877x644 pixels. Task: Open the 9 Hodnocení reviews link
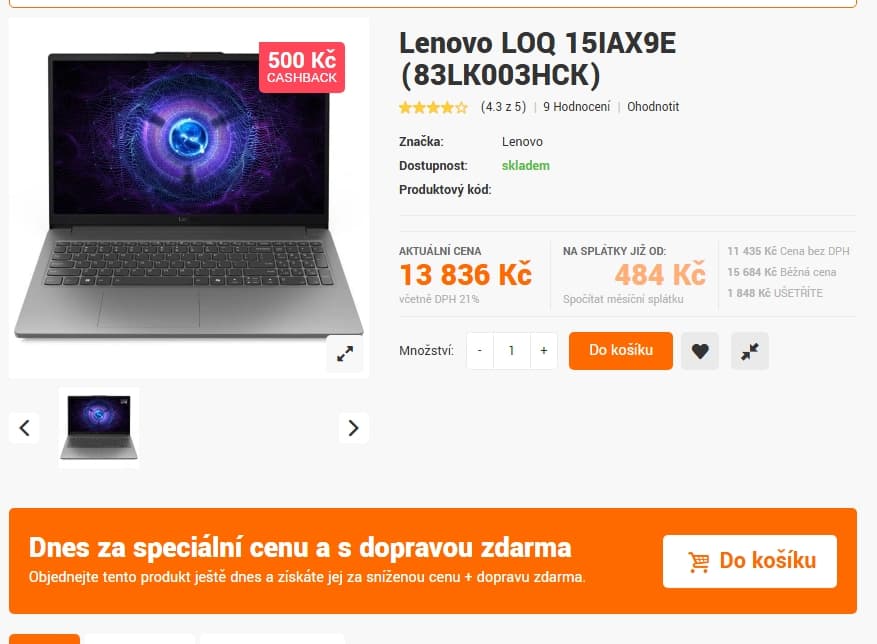coord(577,107)
